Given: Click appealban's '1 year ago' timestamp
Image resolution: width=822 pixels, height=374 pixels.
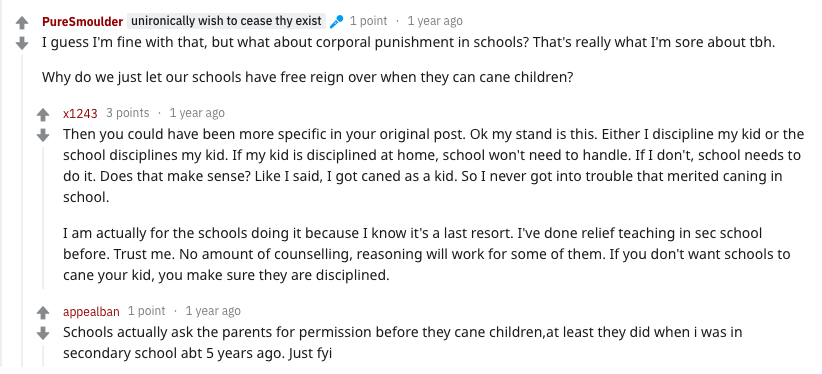Looking at the screenshot, I should click(213, 311).
